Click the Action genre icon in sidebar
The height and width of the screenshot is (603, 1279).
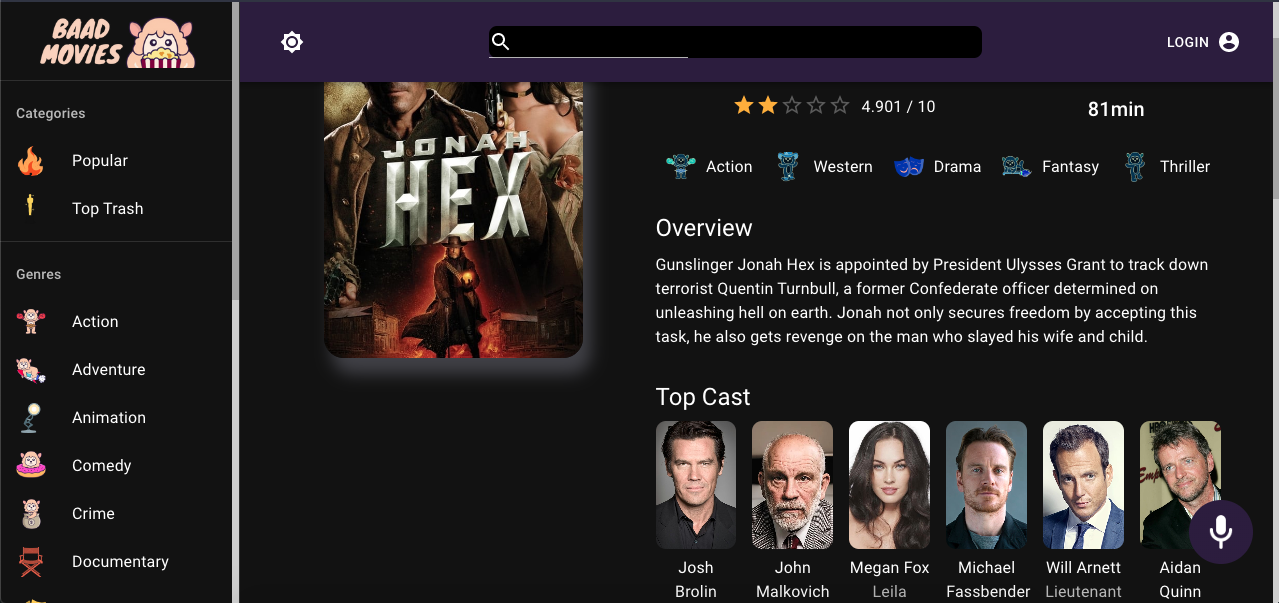click(x=31, y=322)
